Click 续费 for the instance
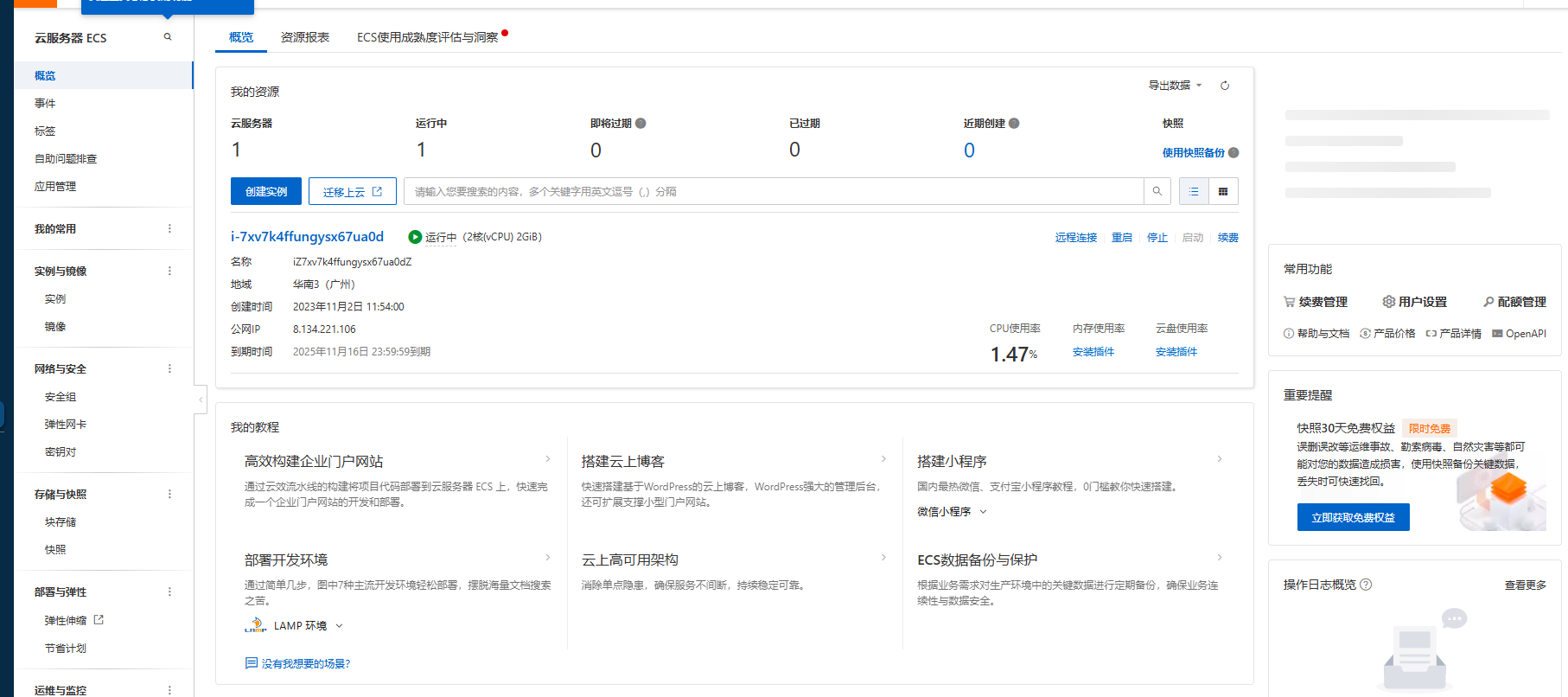The height and width of the screenshot is (697, 1568). tap(1228, 238)
